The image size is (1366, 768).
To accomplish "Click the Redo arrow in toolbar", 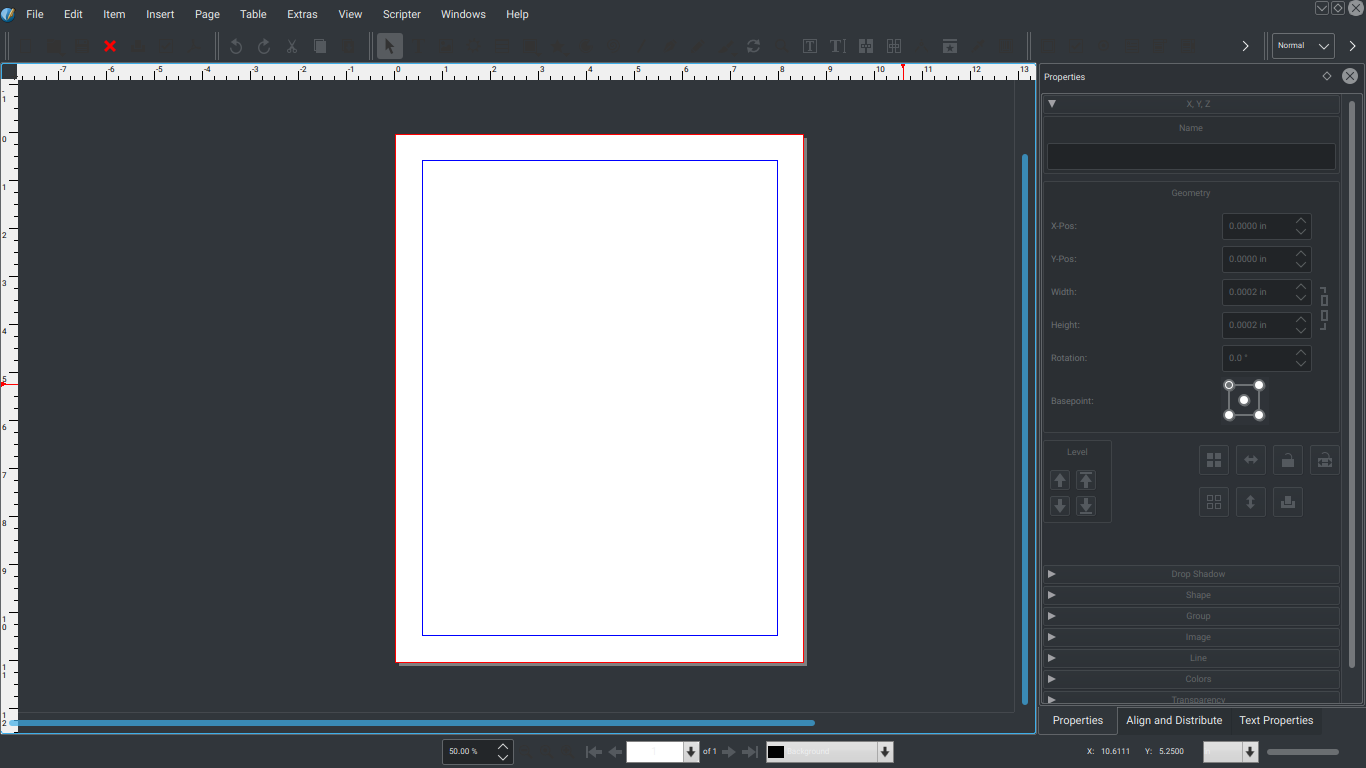I will [x=264, y=46].
